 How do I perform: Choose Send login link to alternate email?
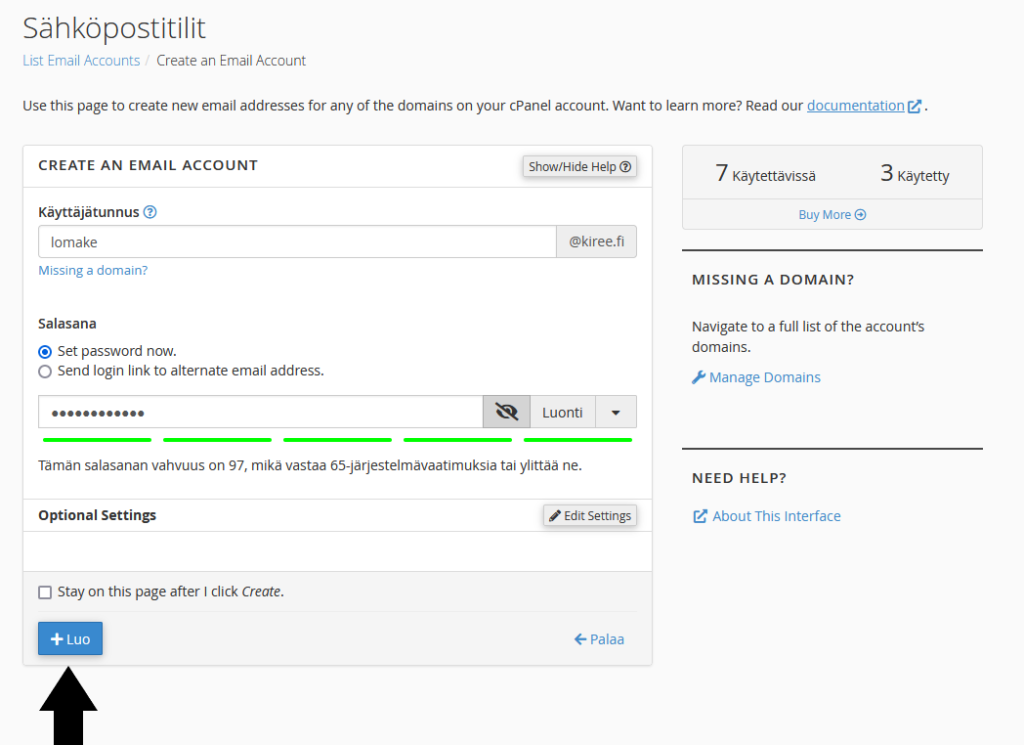click(x=45, y=371)
